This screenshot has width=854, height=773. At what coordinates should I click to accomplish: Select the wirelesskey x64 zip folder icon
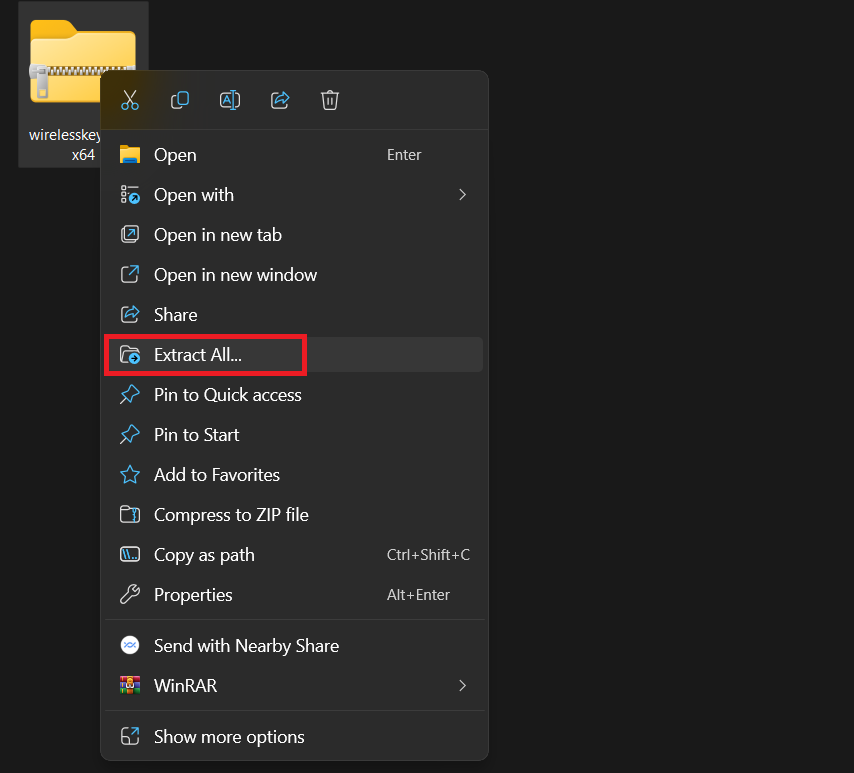tap(62, 65)
